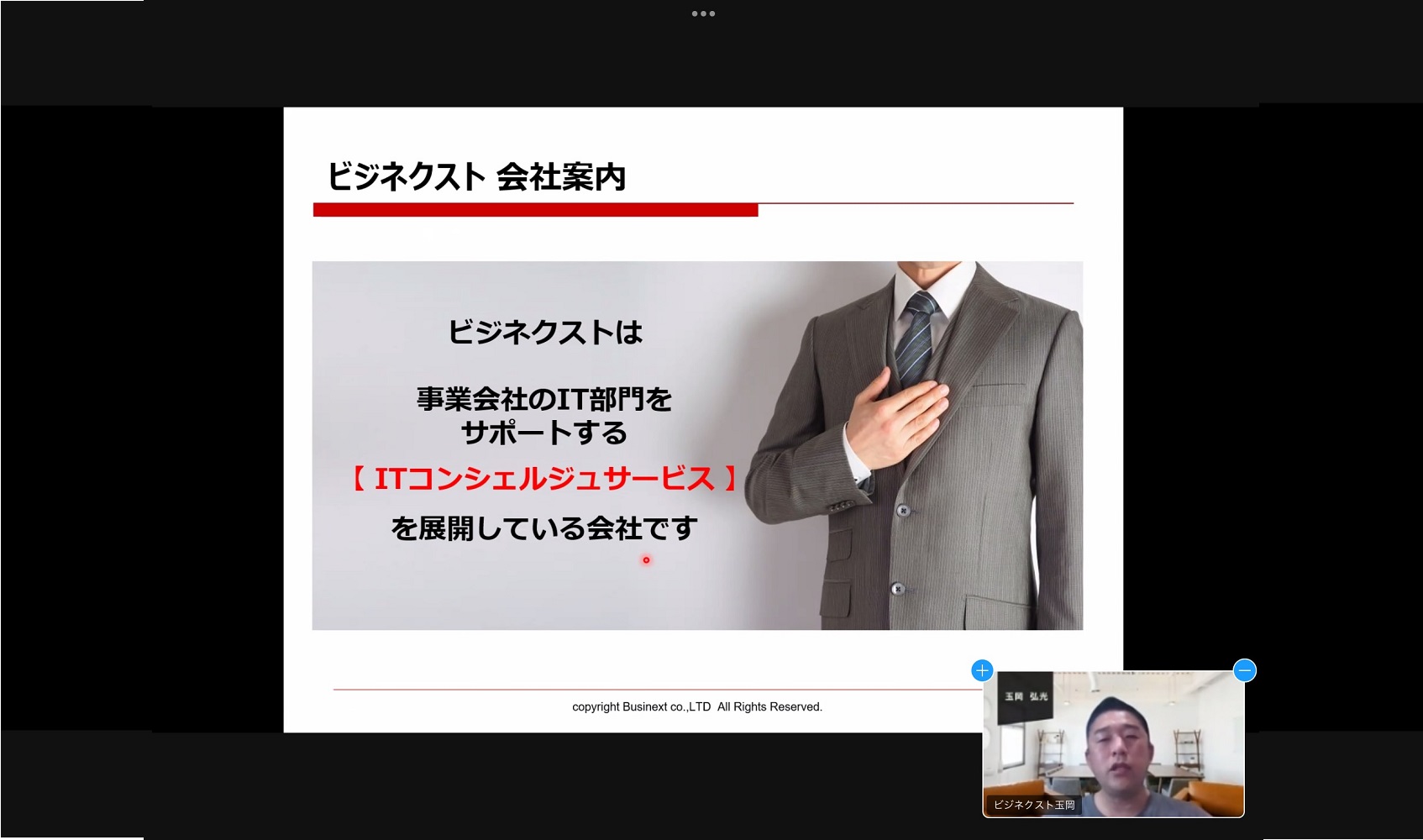Screen dimensions: 1423x840
Task: Select the speaker video thumbnail
Action: 1113,743
